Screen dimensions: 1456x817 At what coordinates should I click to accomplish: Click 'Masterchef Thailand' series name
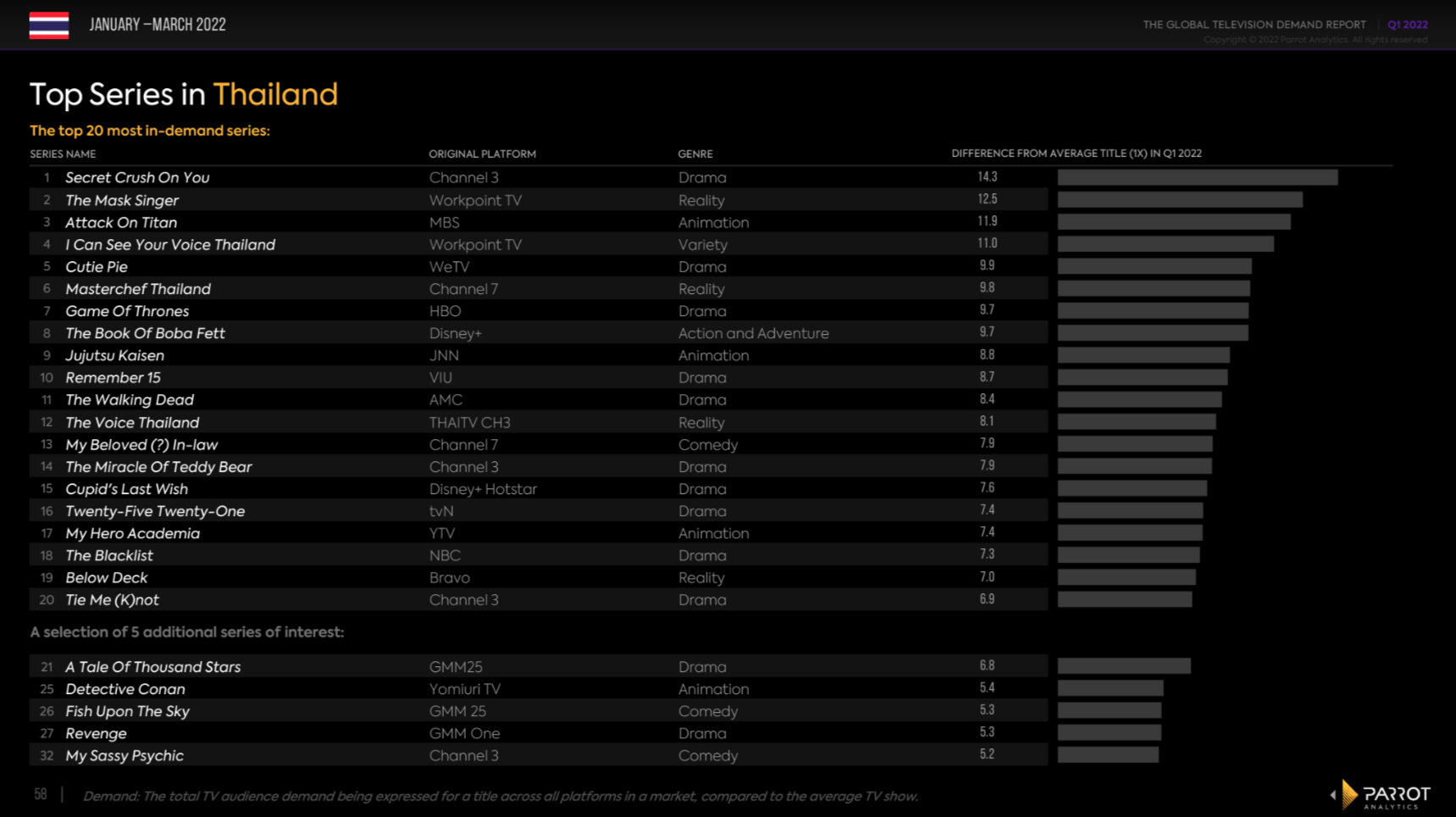[x=138, y=288]
